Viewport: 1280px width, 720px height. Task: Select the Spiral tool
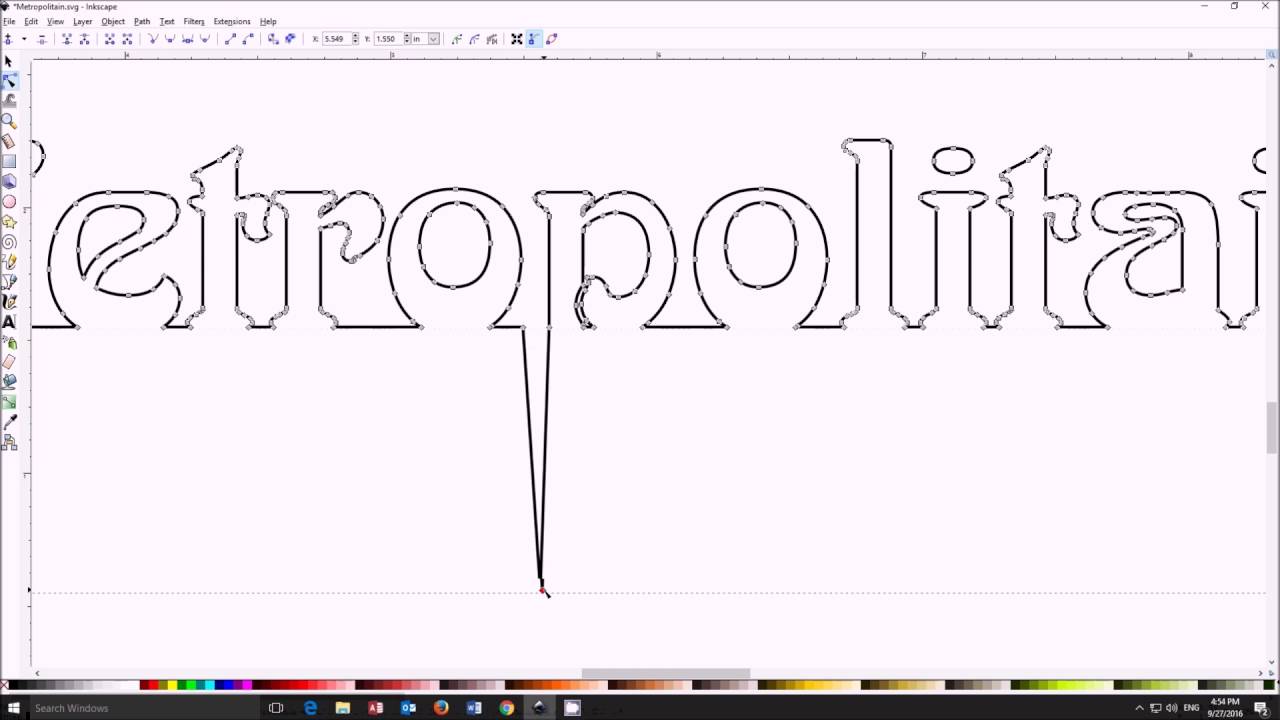coord(9,241)
